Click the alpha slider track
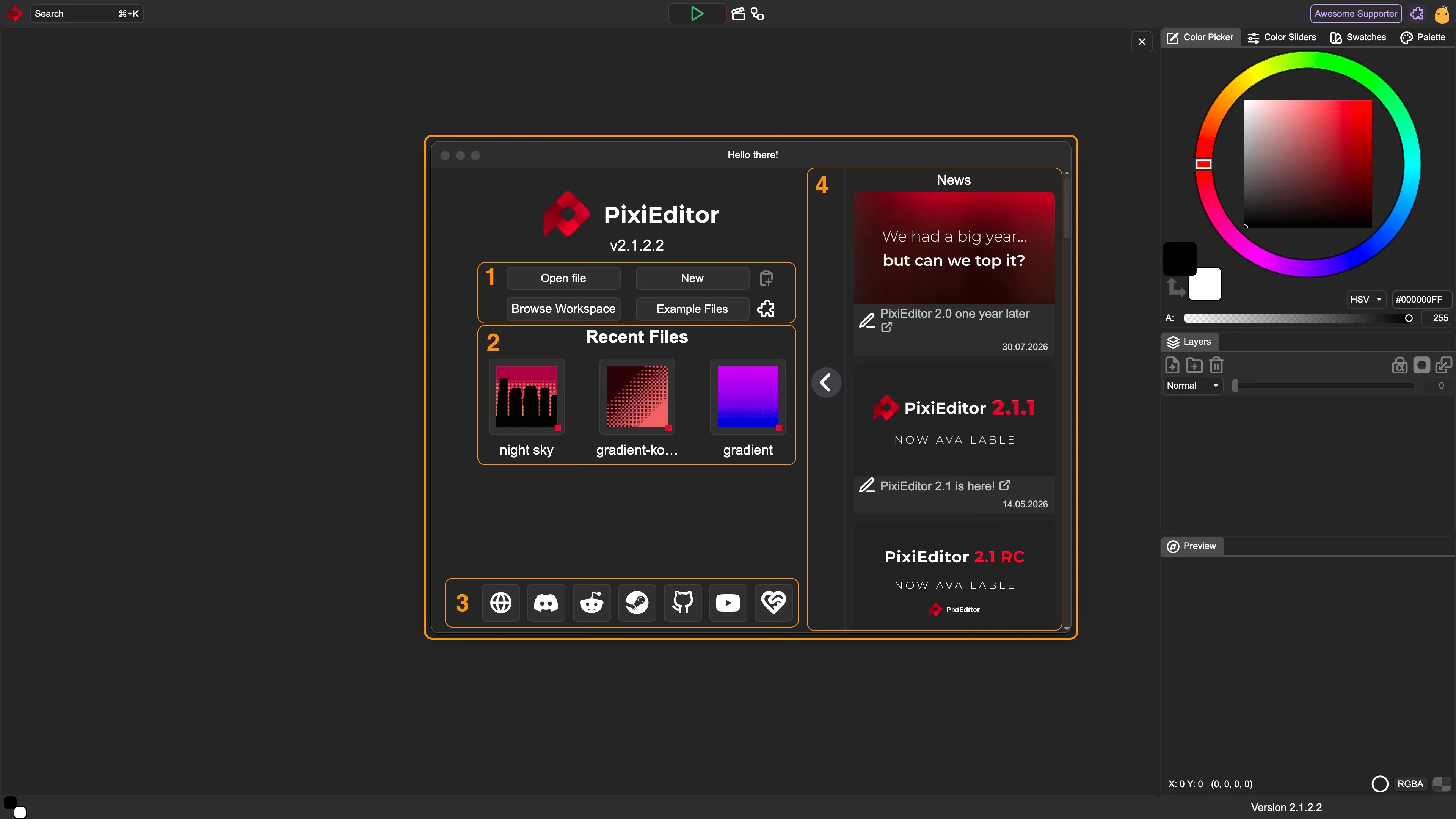The image size is (1456, 819). [x=1298, y=318]
